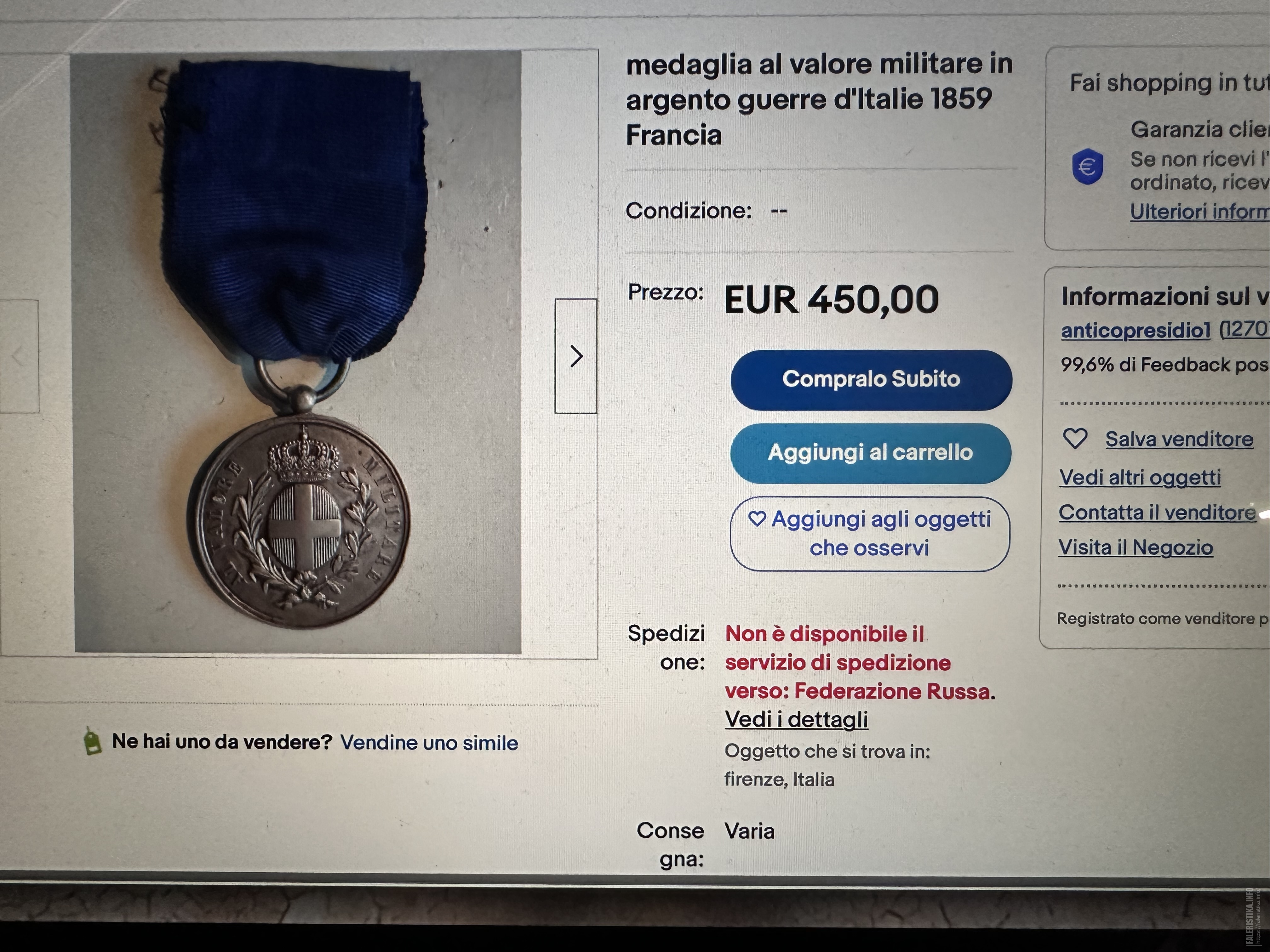1270x952 pixels.
Task: Sell a similar item Vendine uno simile
Action: (429, 743)
